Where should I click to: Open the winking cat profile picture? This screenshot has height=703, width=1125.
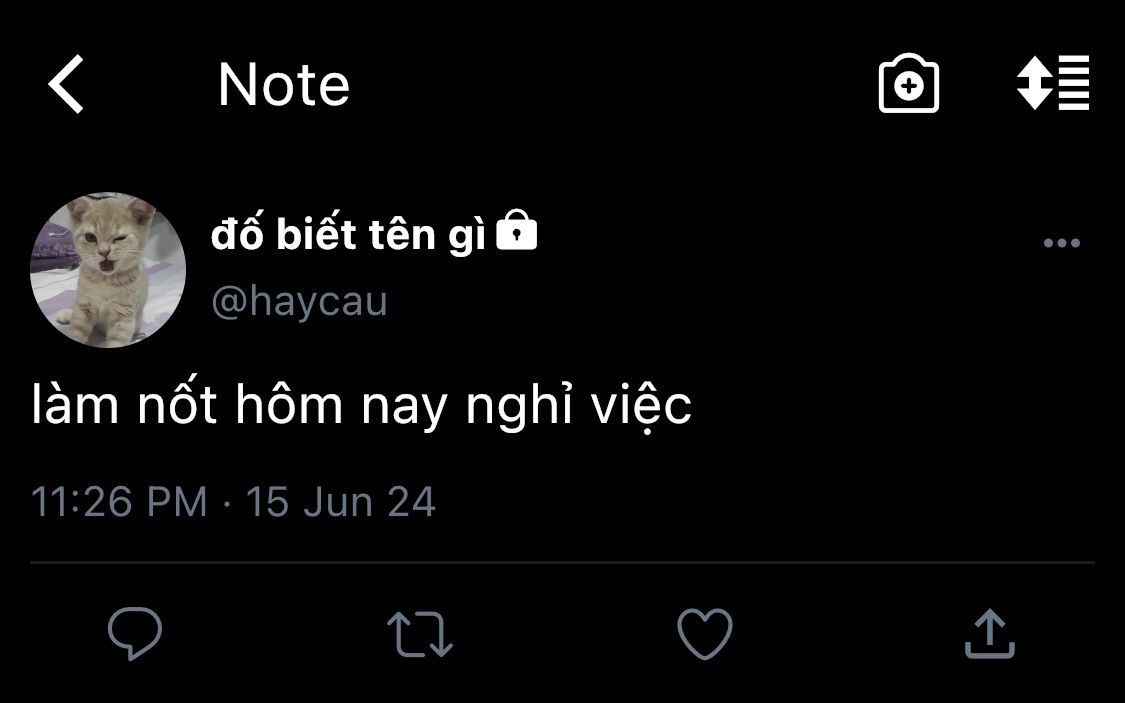click(x=108, y=270)
